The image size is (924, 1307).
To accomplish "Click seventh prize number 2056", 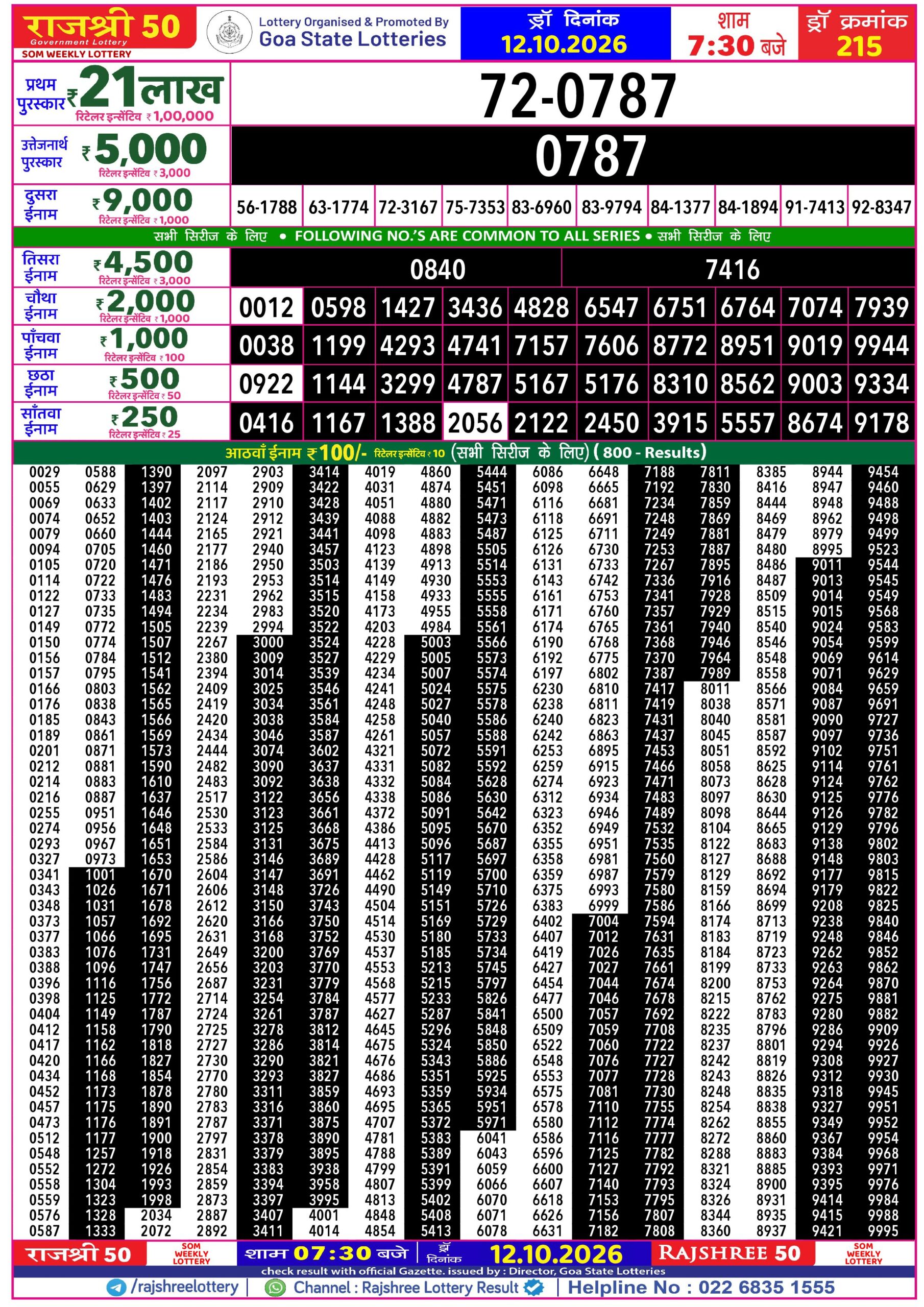I will (475, 423).
